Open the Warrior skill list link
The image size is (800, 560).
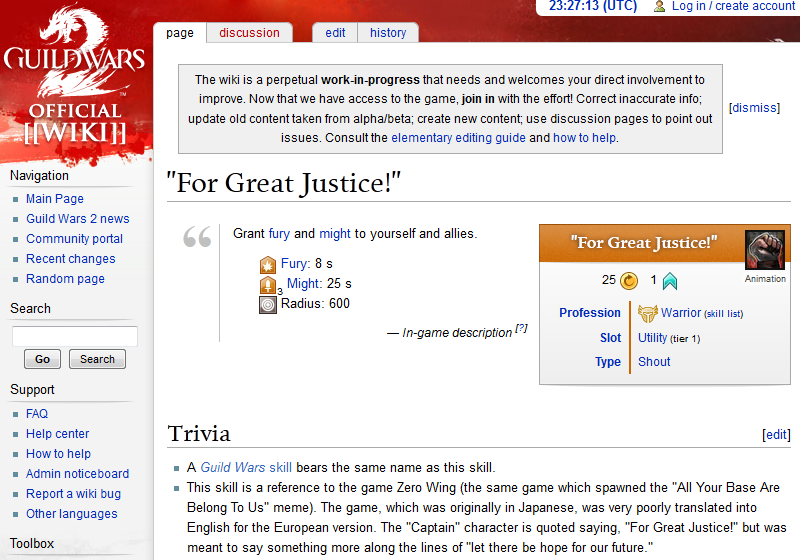(724, 314)
